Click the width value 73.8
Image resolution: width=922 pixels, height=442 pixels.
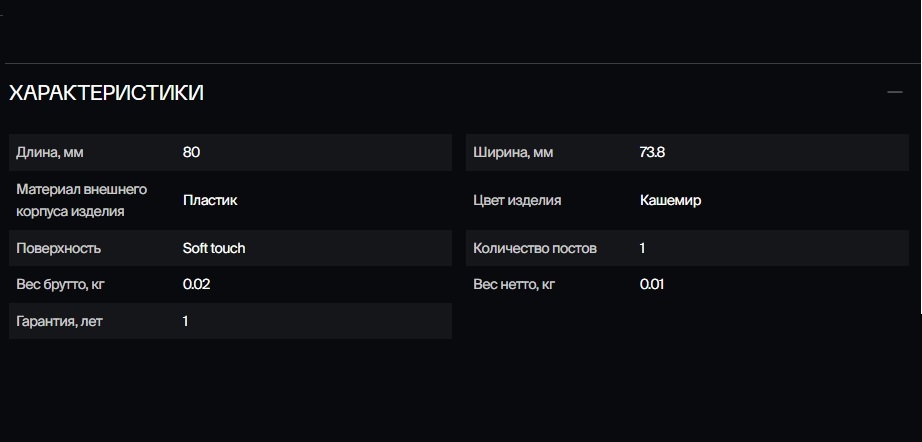coord(652,153)
